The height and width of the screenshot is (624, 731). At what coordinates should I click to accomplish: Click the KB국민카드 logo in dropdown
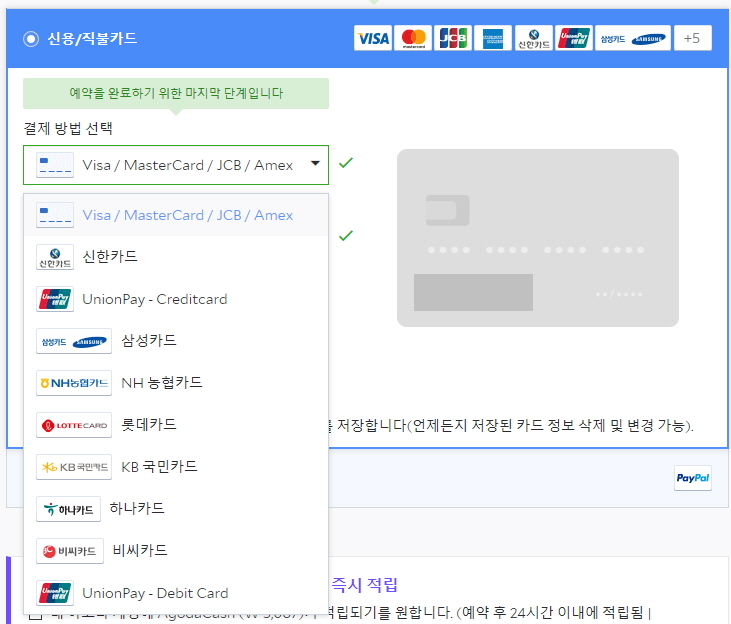pyautogui.click(x=74, y=467)
